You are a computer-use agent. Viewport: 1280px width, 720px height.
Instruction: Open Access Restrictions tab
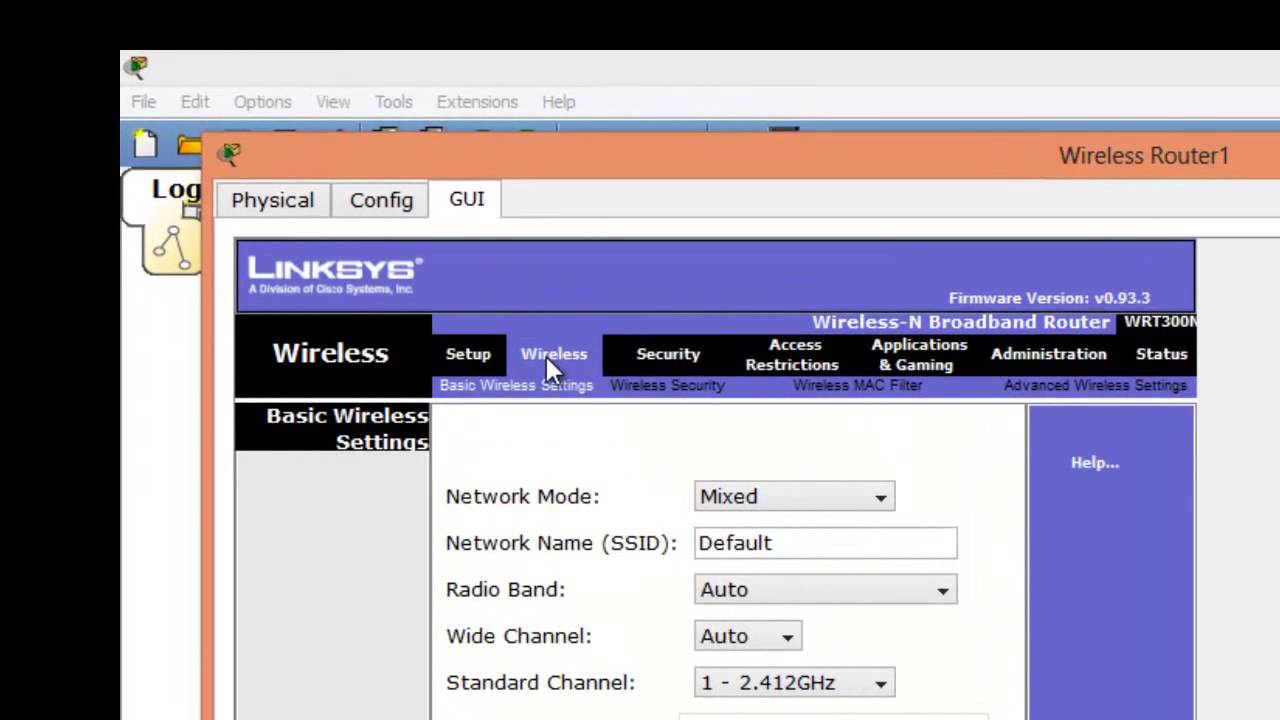coord(792,355)
